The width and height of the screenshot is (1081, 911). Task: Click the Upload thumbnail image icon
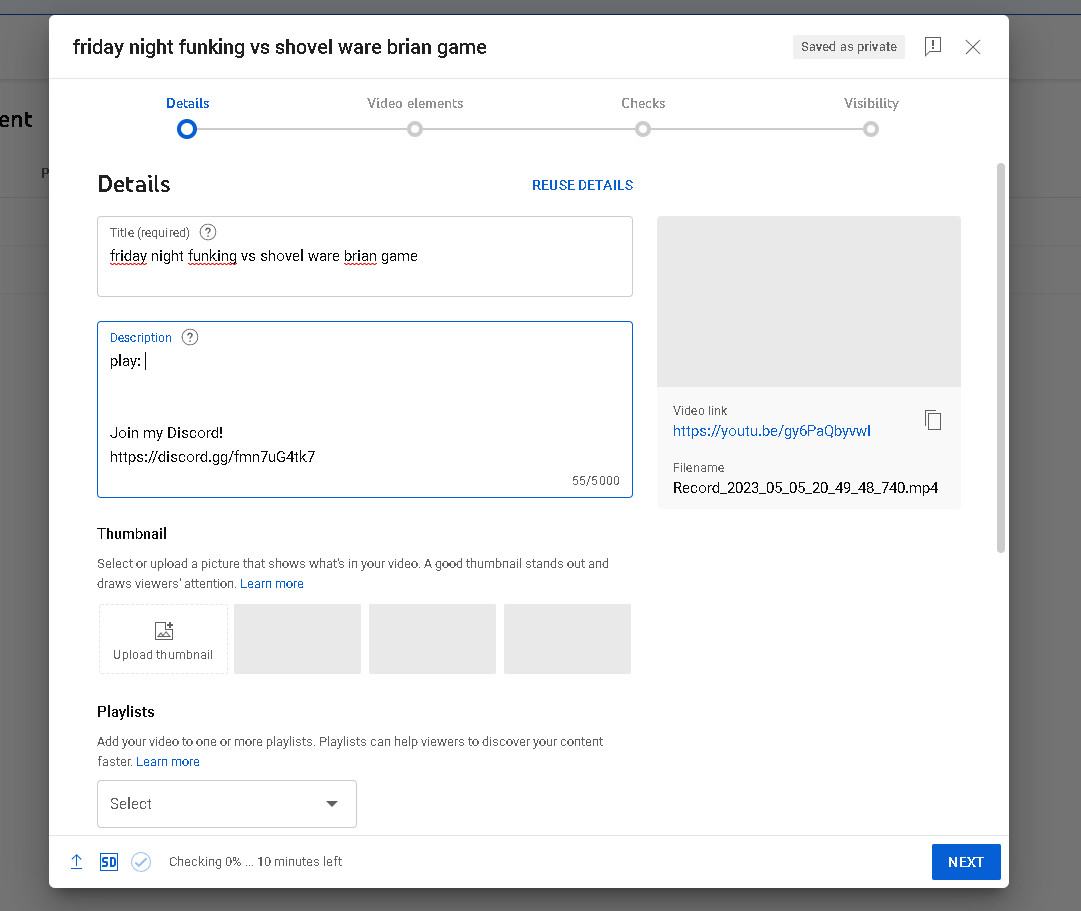tap(164, 630)
